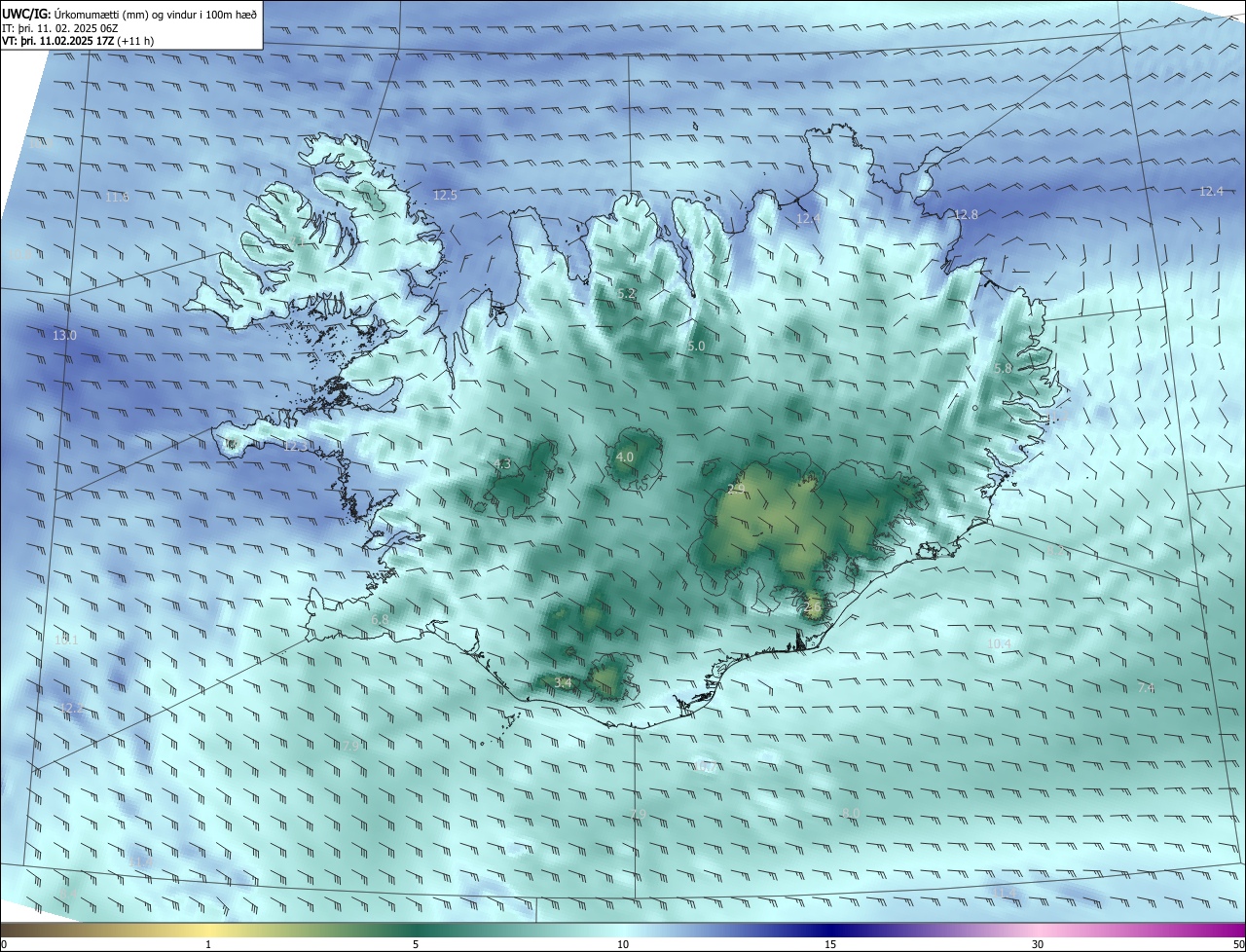Click the color scale tick label 0
This screenshot has width=1246, height=952.
pyautogui.click(x=4, y=945)
